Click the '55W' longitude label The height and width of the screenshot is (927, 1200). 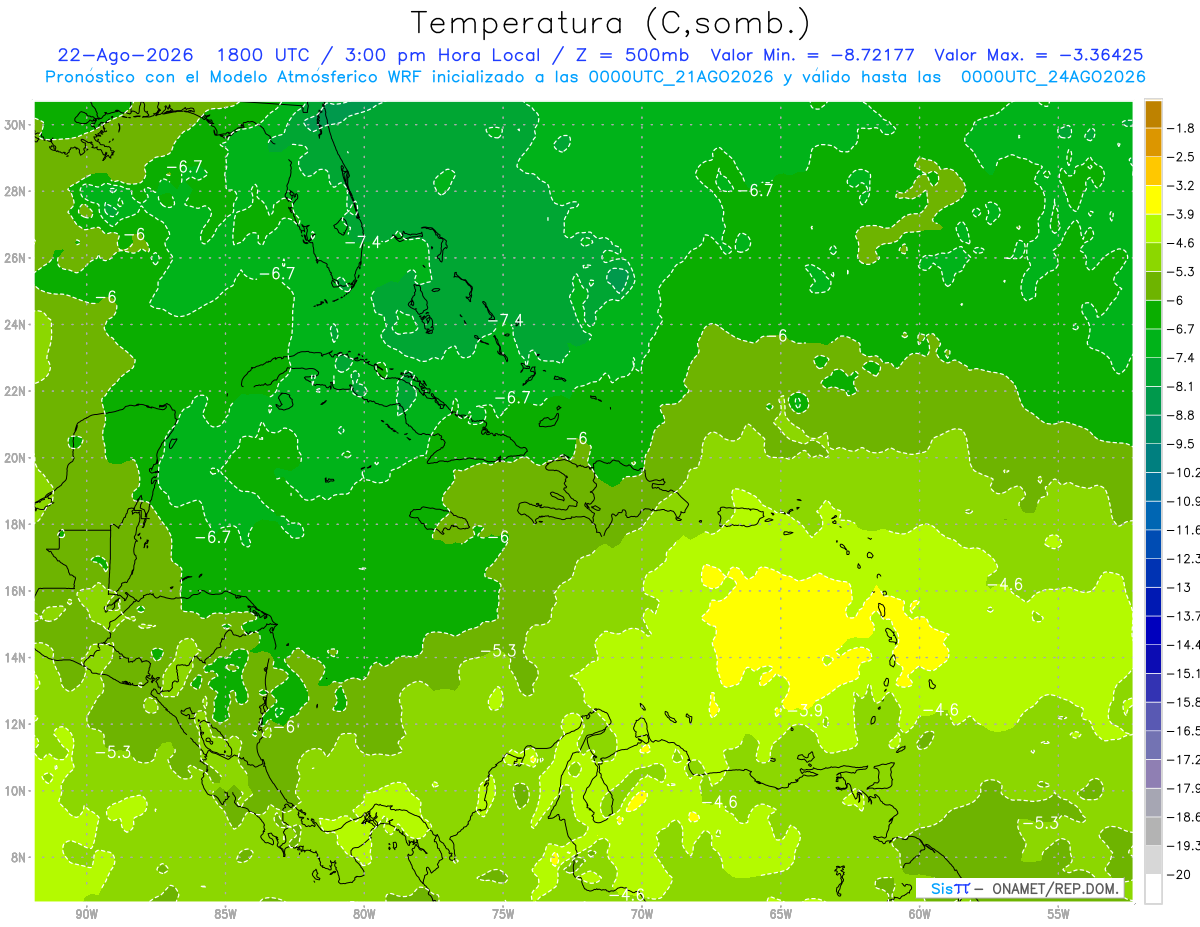point(1059,914)
